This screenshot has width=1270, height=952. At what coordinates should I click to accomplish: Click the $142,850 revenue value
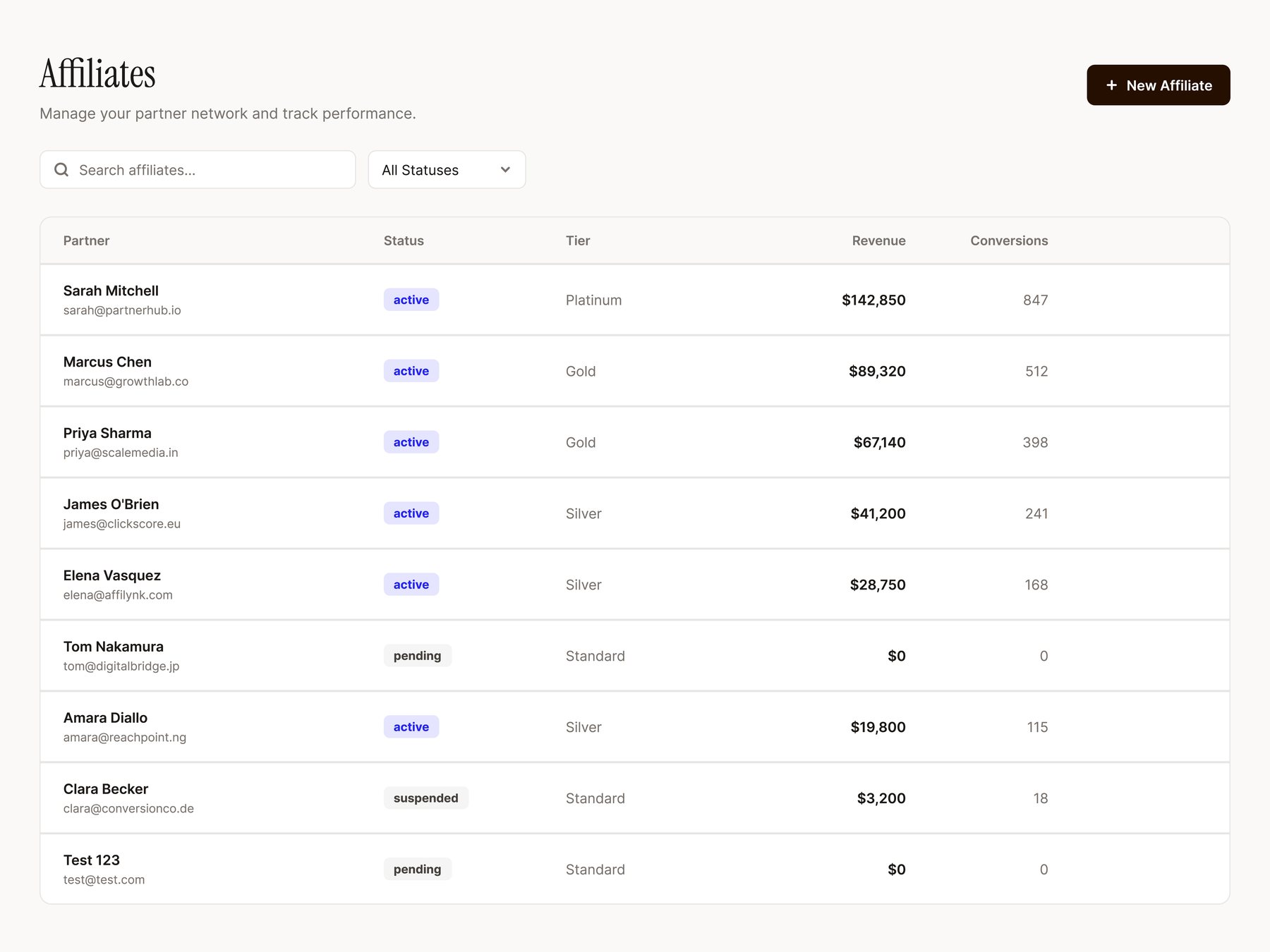tap(873, 300)
